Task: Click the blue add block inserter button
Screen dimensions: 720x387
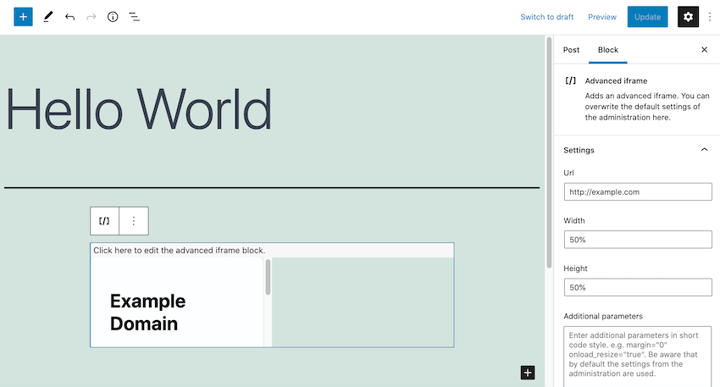Action: 23,17
